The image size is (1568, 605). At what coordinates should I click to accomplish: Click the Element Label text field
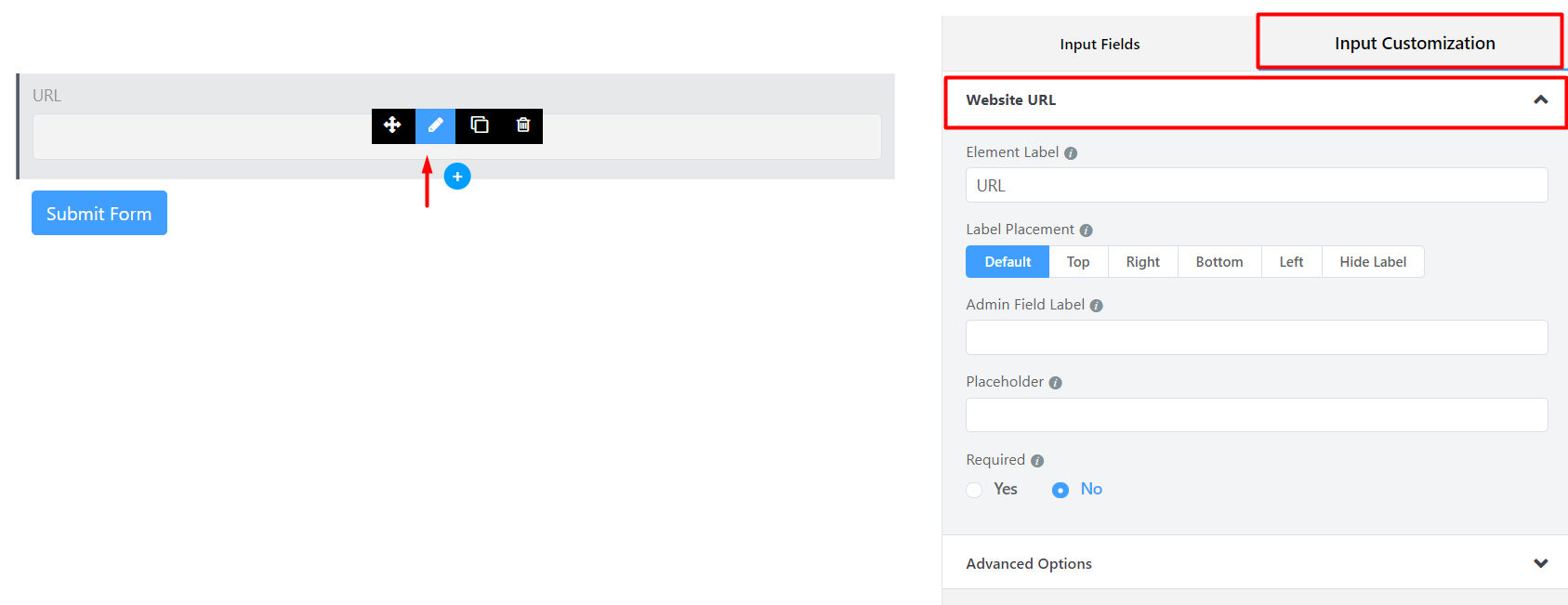pos(1256,185)
